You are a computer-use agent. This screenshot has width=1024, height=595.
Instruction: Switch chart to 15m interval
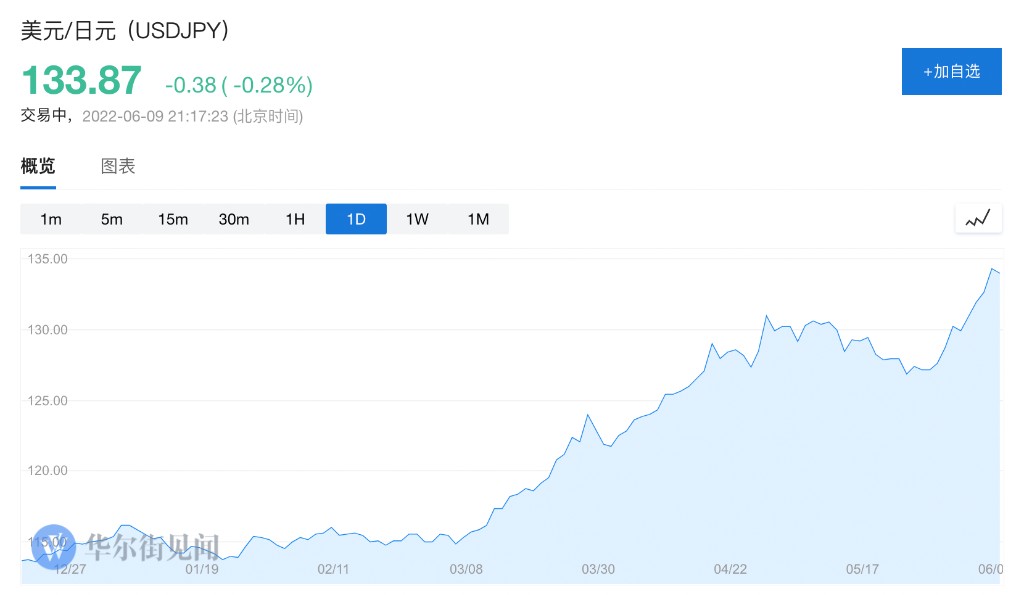pyautogui.click(x=173, y=219)
